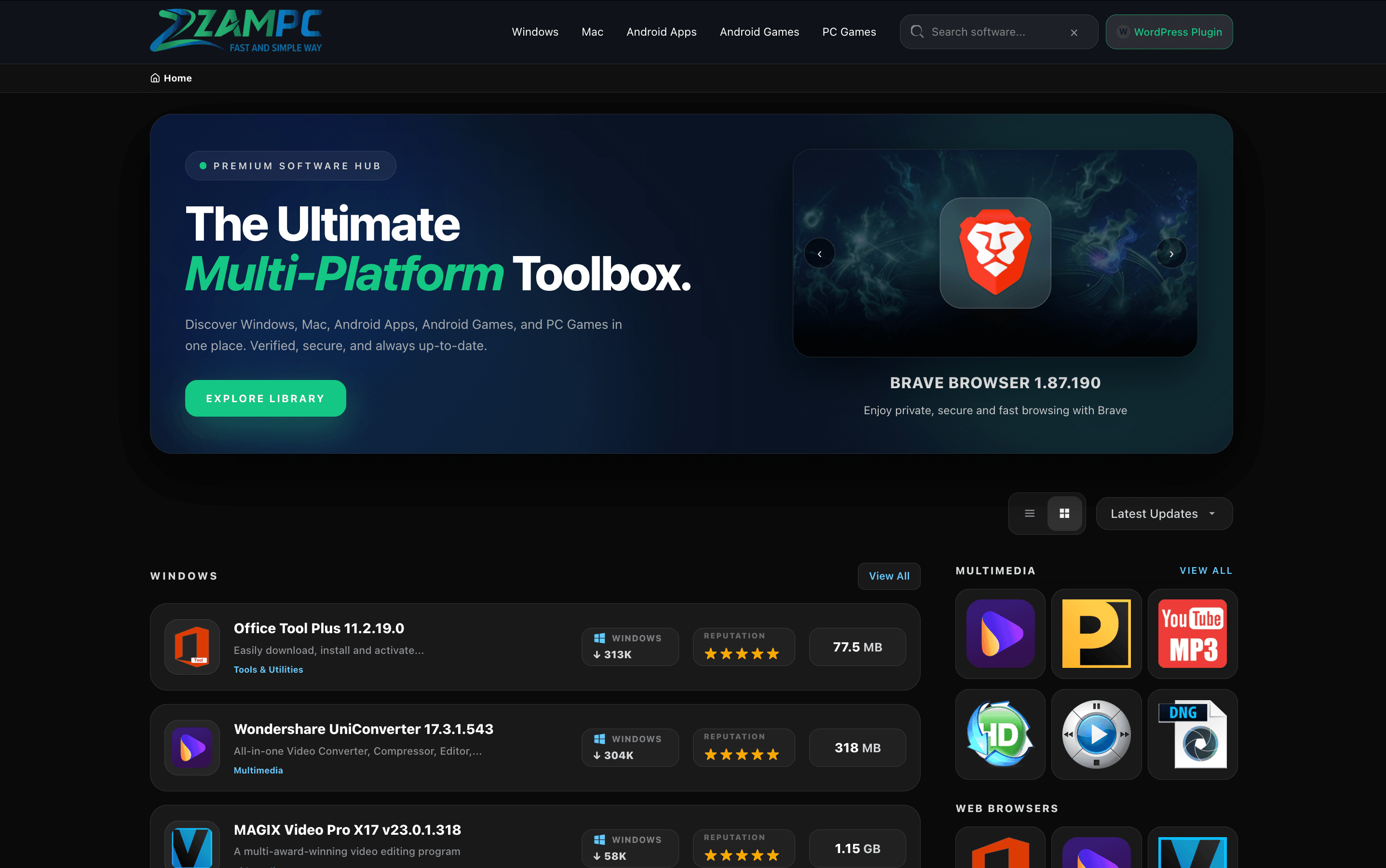The height and width of the screenshot is (868, 1386).
Task: Click Premium Software Hub badge
Action: (x=290, y=166)
